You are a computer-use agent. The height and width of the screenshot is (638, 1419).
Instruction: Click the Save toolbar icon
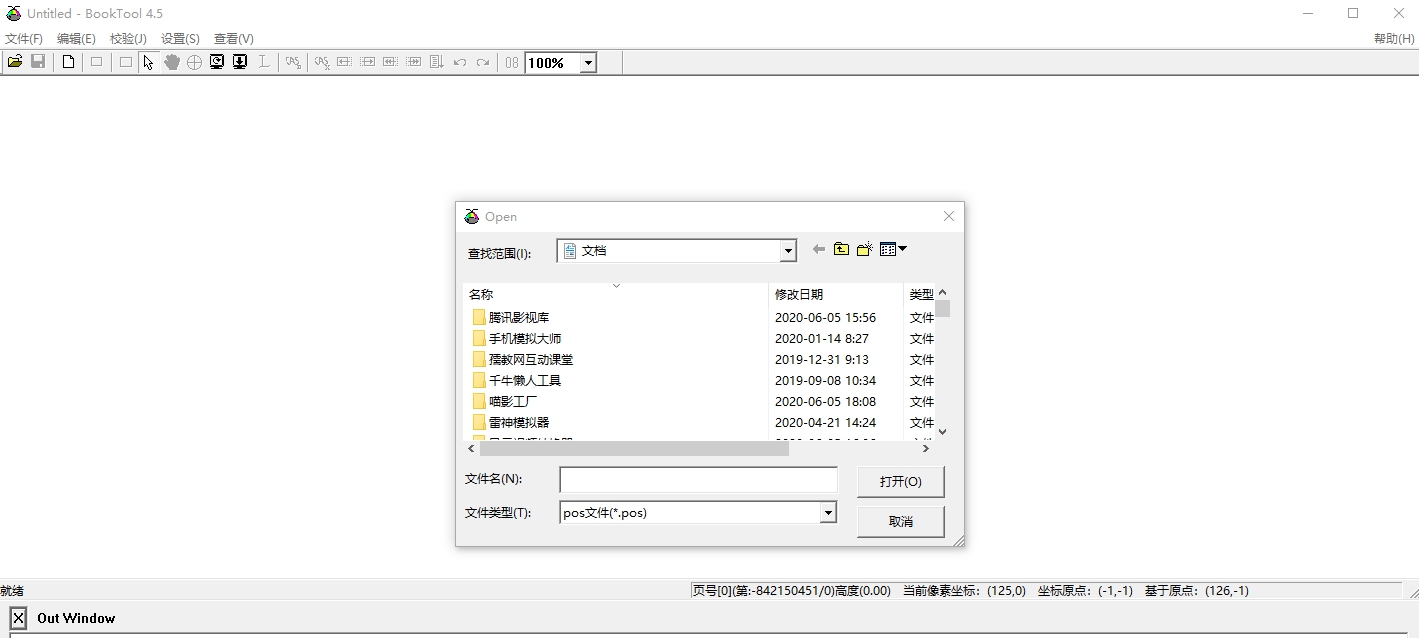(x=38, y=62)
